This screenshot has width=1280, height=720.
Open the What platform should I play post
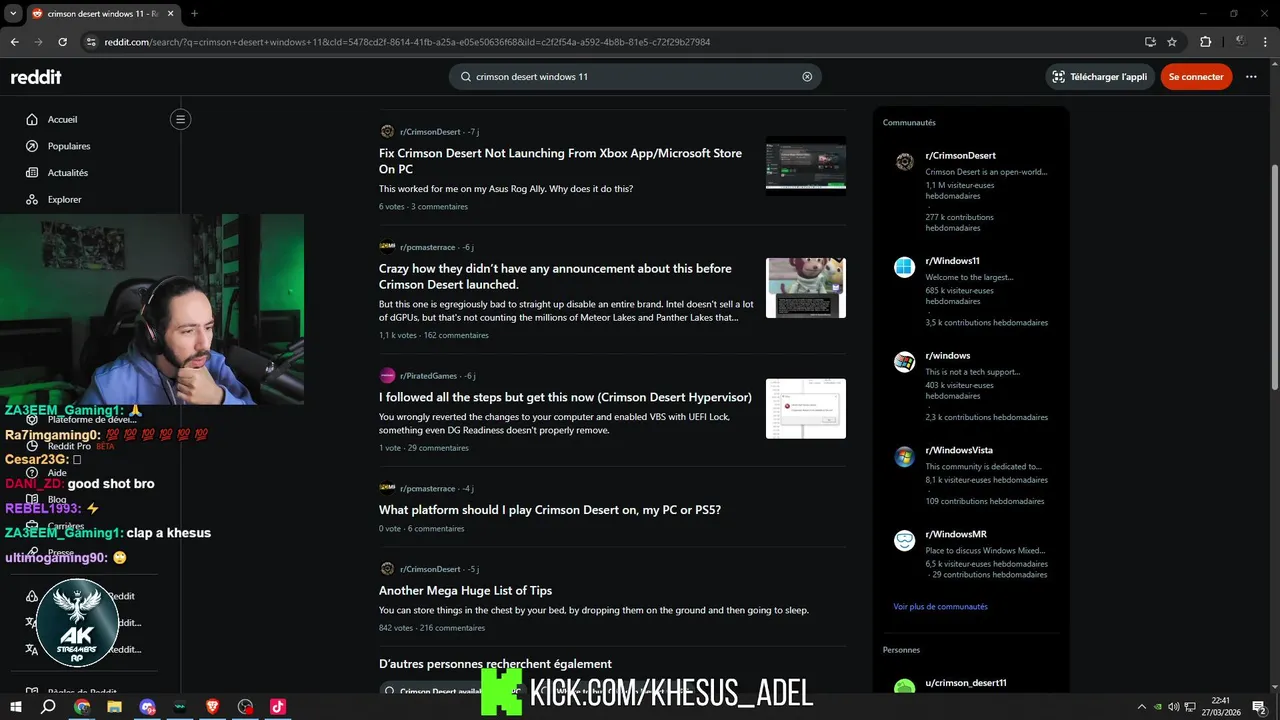(550, 510)
